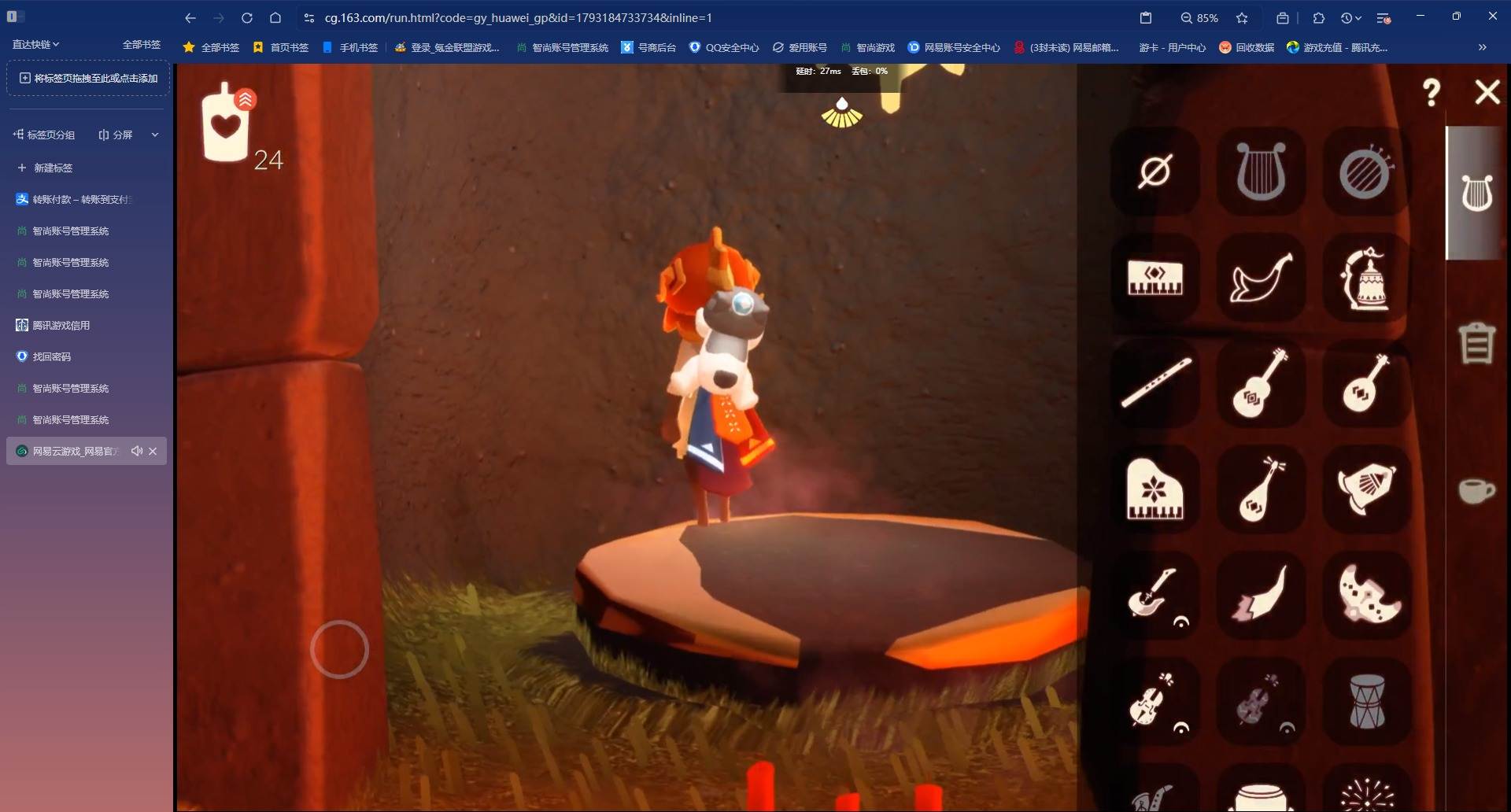Image resolution: width=1511 pixels, height=812 pixels.
Task: Select the electronic keyboard instrument
Action: click(1154, 278)
